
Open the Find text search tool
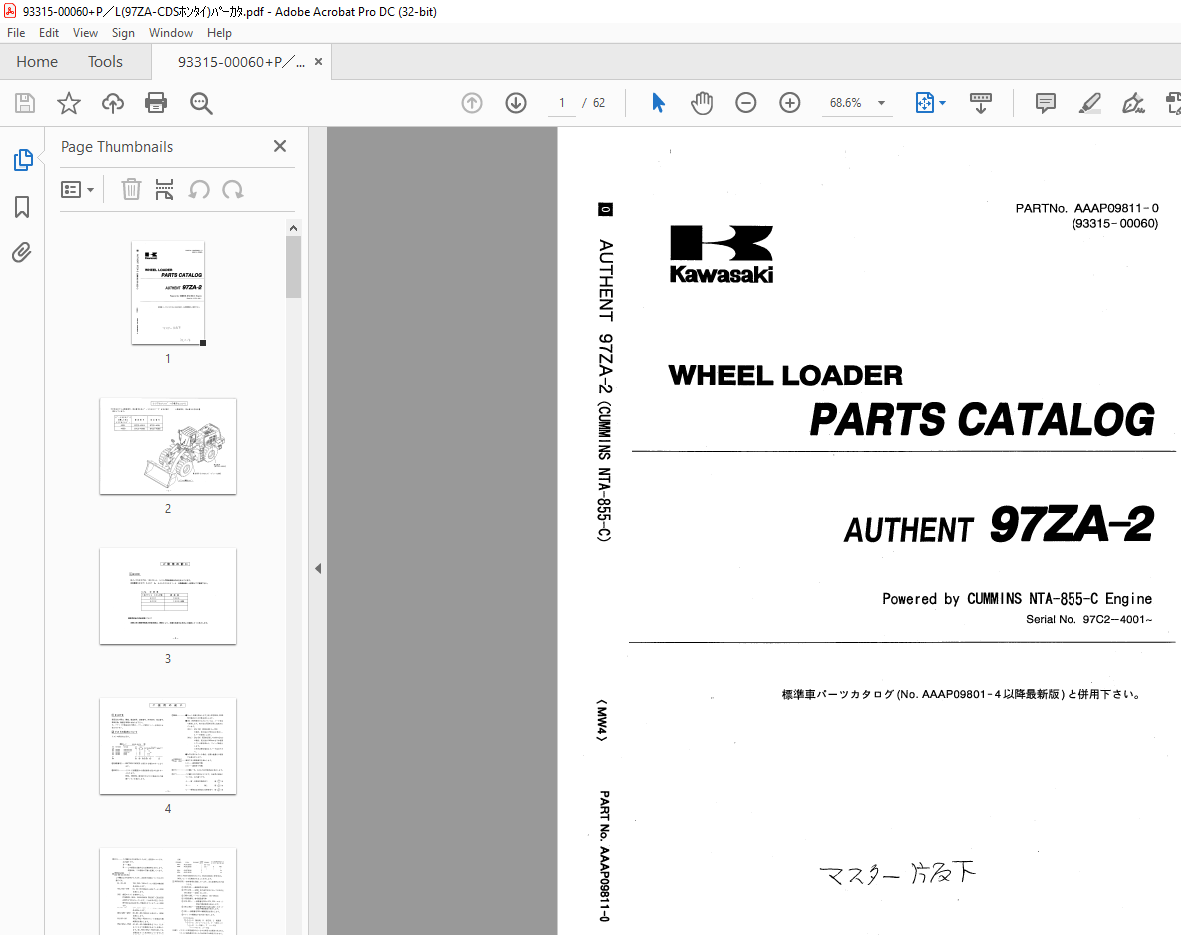pos(201,103)
